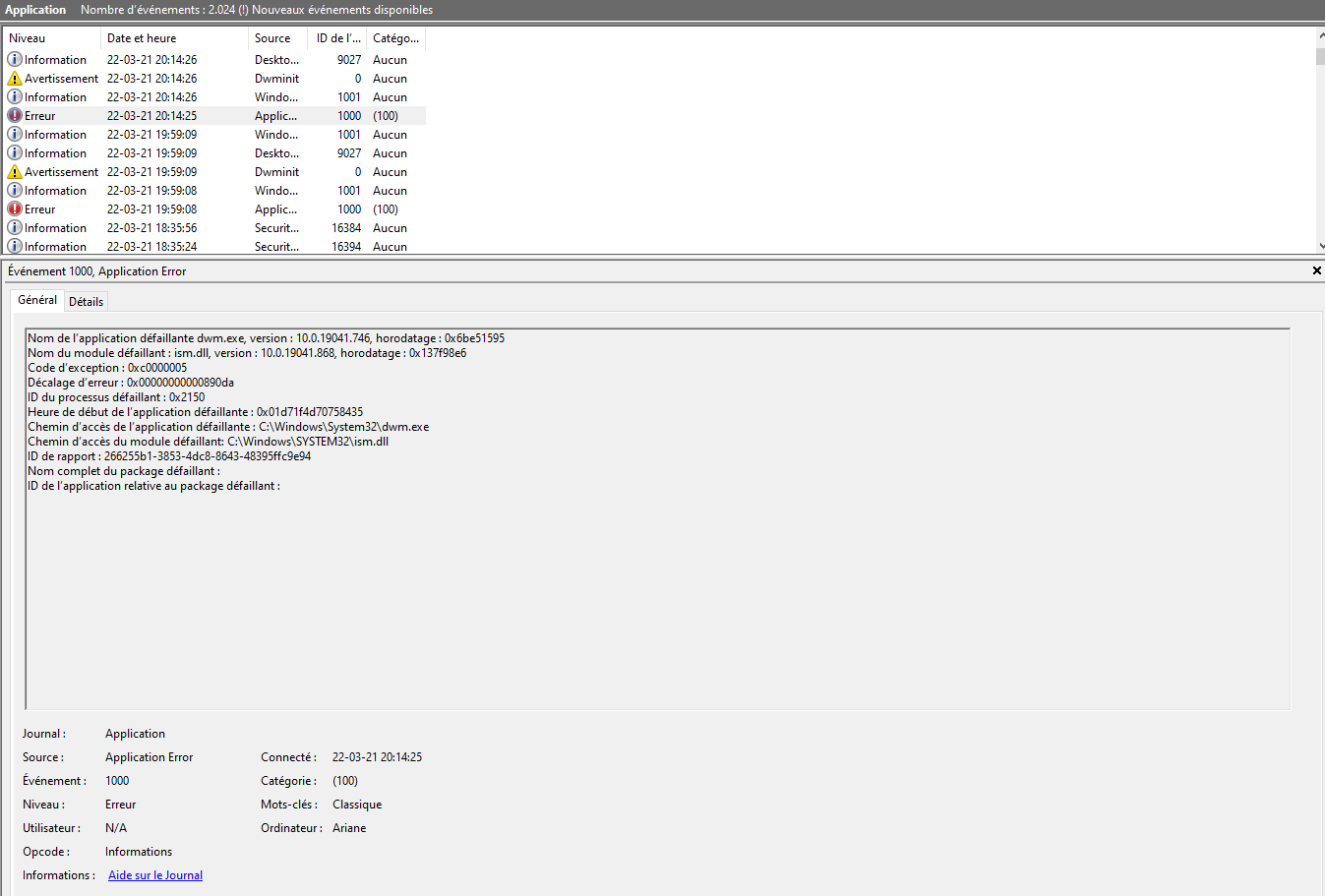Select the "22-03-21 18:35:56" date cell
Screen dimensions: 1325x896
click(x=151, y=228)
